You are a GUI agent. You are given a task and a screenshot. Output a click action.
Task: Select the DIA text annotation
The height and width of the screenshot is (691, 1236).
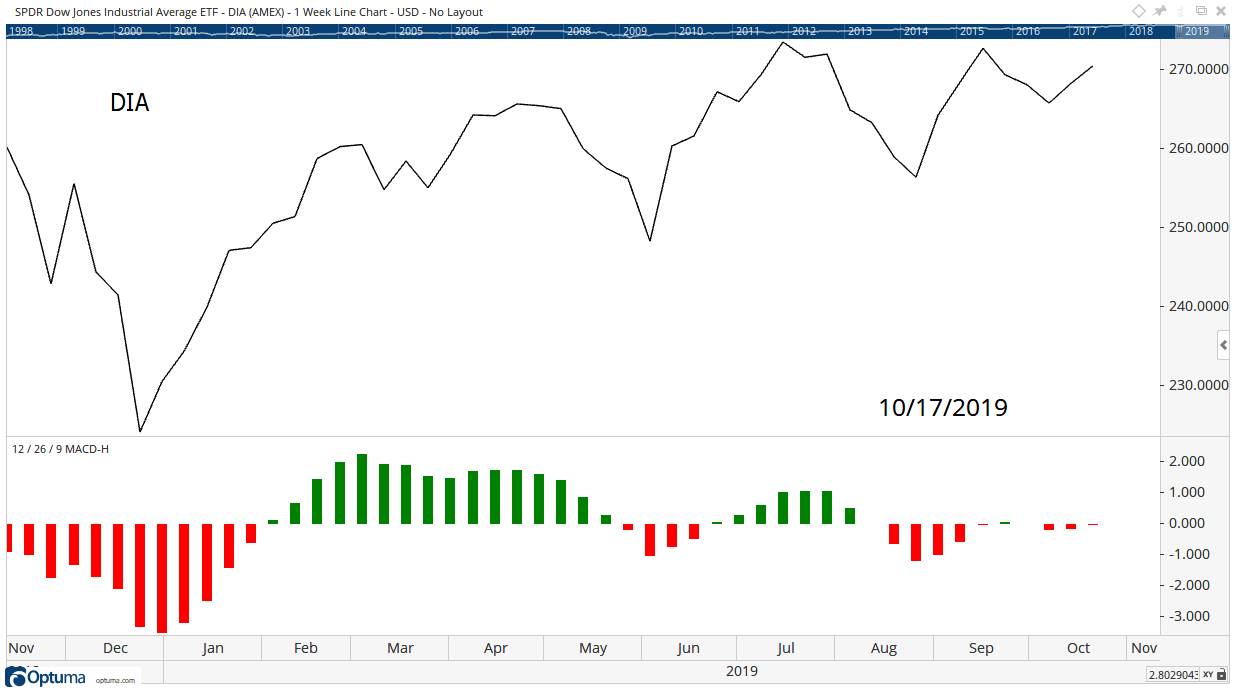tap(130, 102)
